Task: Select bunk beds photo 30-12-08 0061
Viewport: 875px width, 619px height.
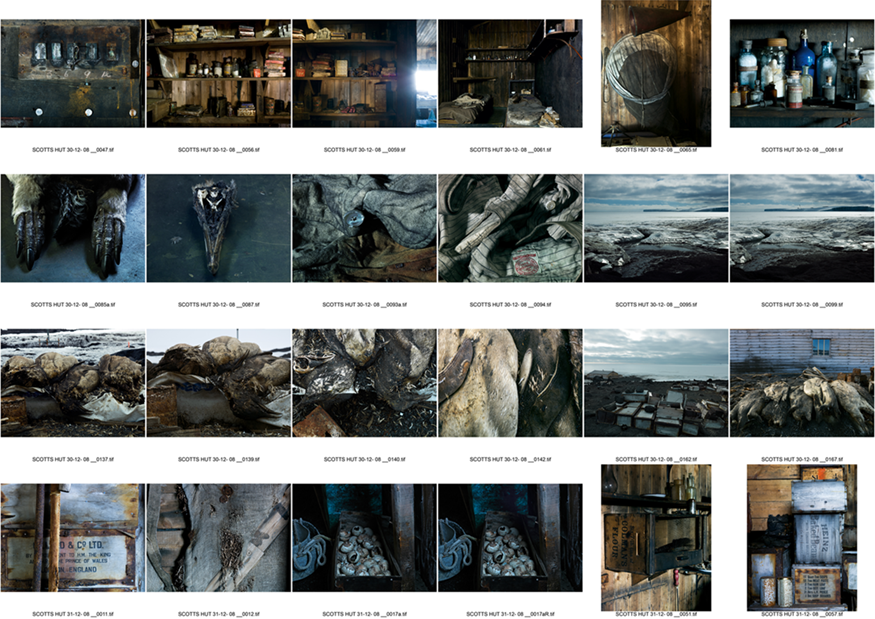Action: click(510, 74)
